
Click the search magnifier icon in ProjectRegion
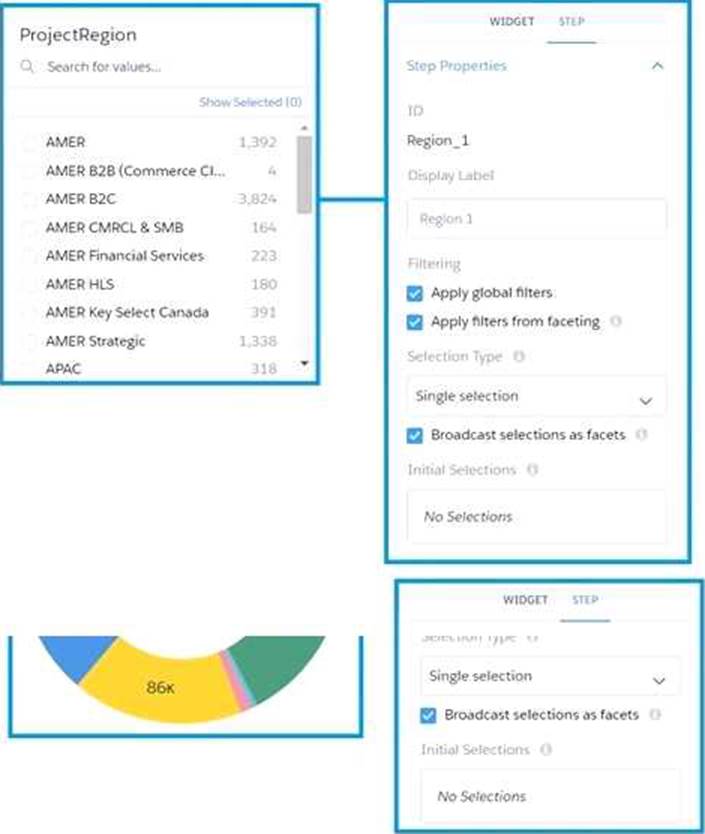(27, 68)
